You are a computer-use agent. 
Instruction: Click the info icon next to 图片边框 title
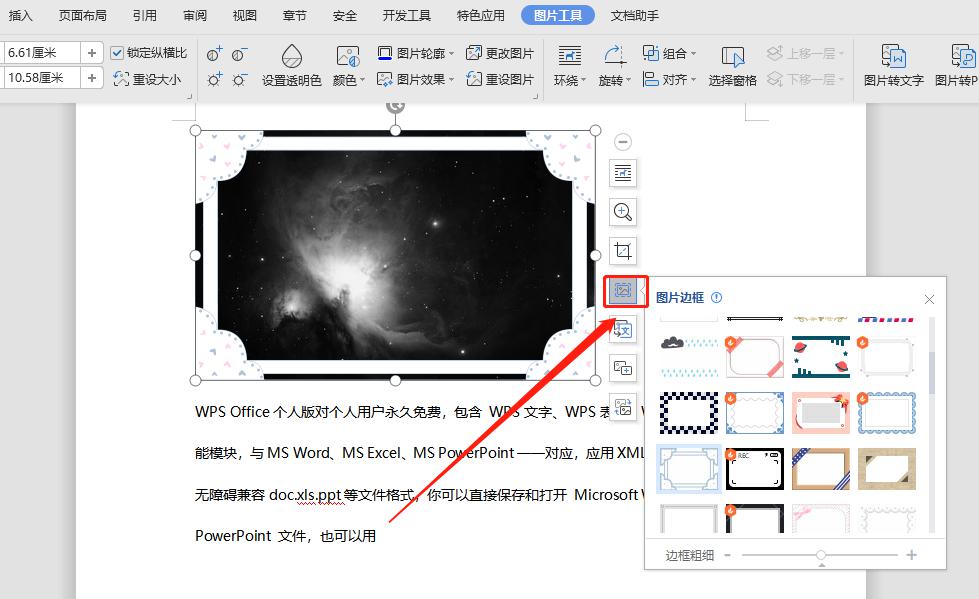coord(716,298)
